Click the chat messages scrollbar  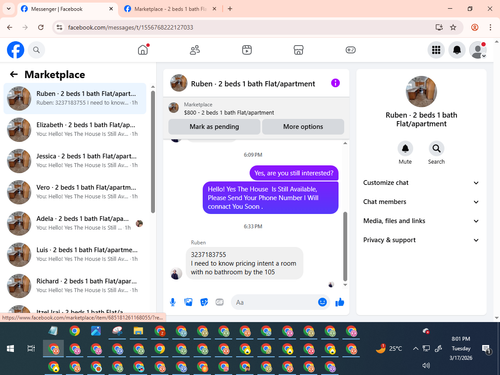pyautogui.click(x=345, y=246)
